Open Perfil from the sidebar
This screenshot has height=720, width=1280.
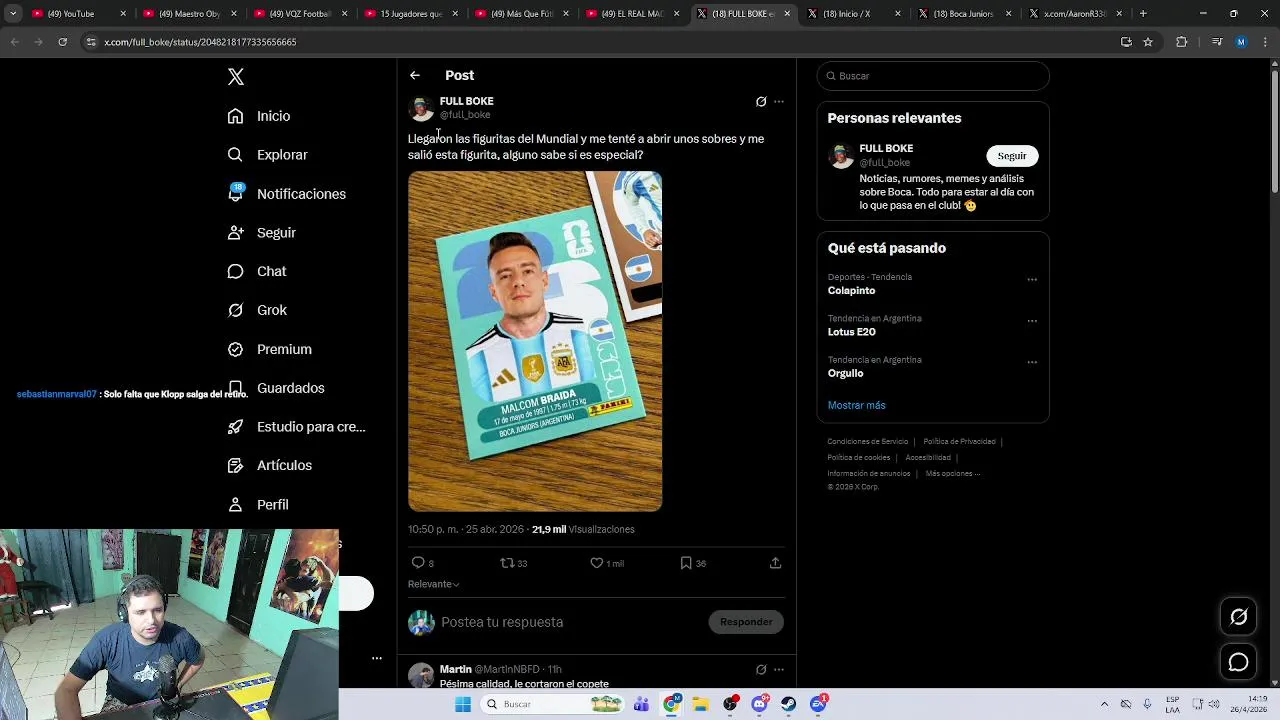(x=258, y=505)
